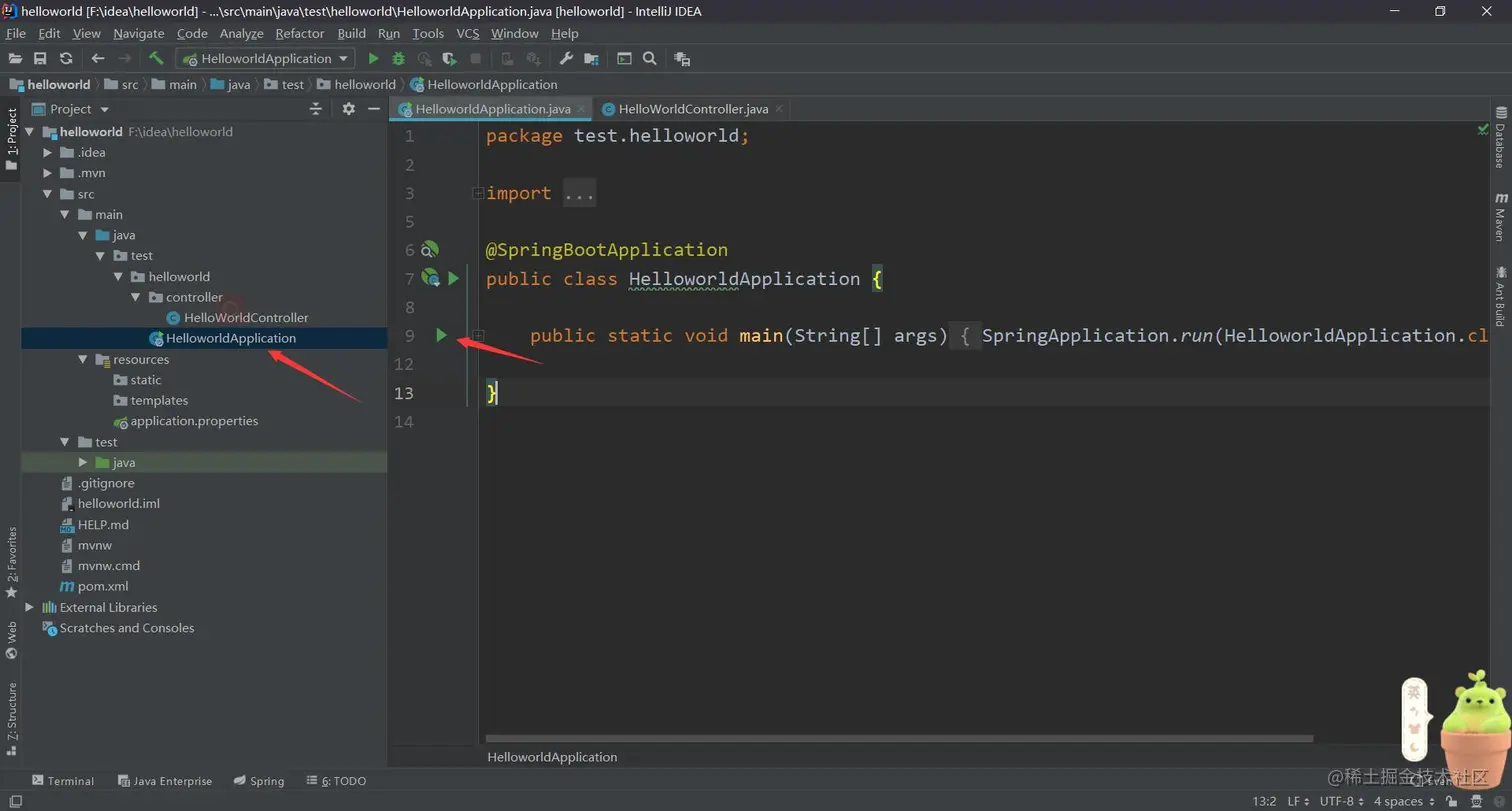Open the Maven tool window on the right

tap(1500, 217)
